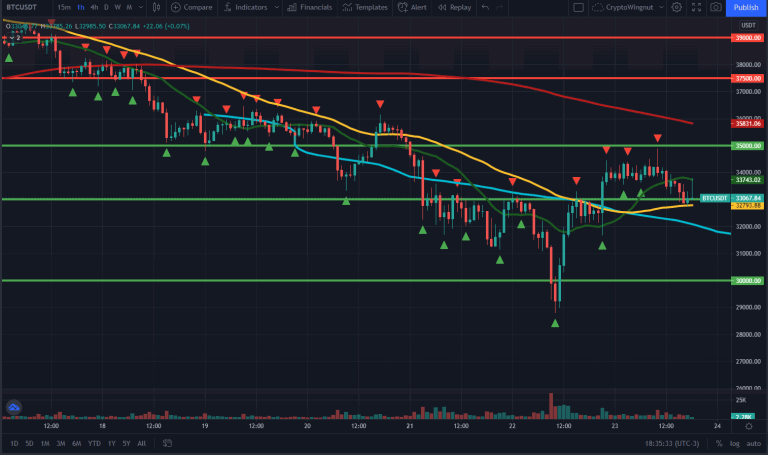Select the 5Y date range
This screenshot has width=768, height=455.
coord(126,443)
